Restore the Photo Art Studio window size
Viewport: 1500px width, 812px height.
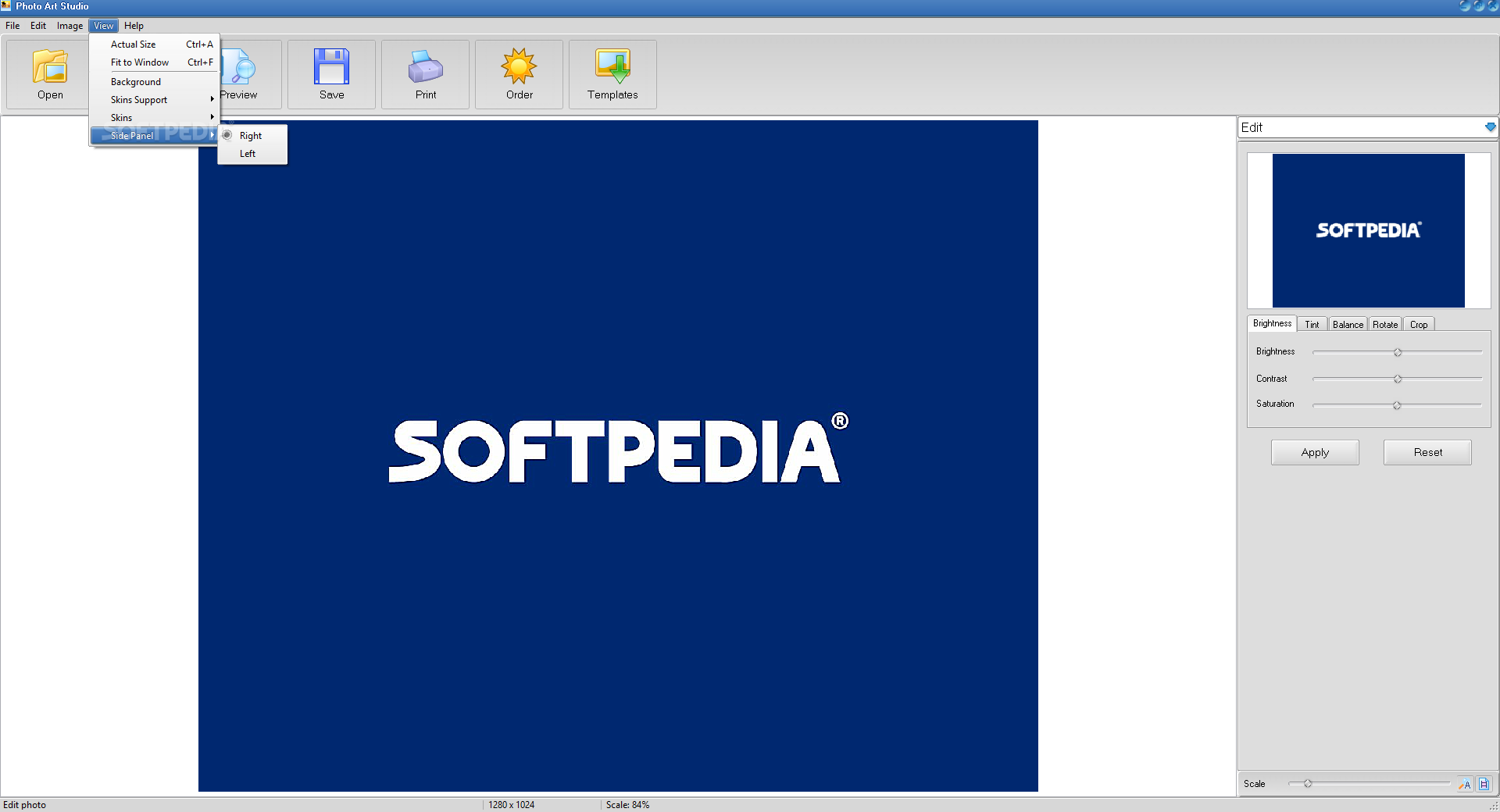1478,5
